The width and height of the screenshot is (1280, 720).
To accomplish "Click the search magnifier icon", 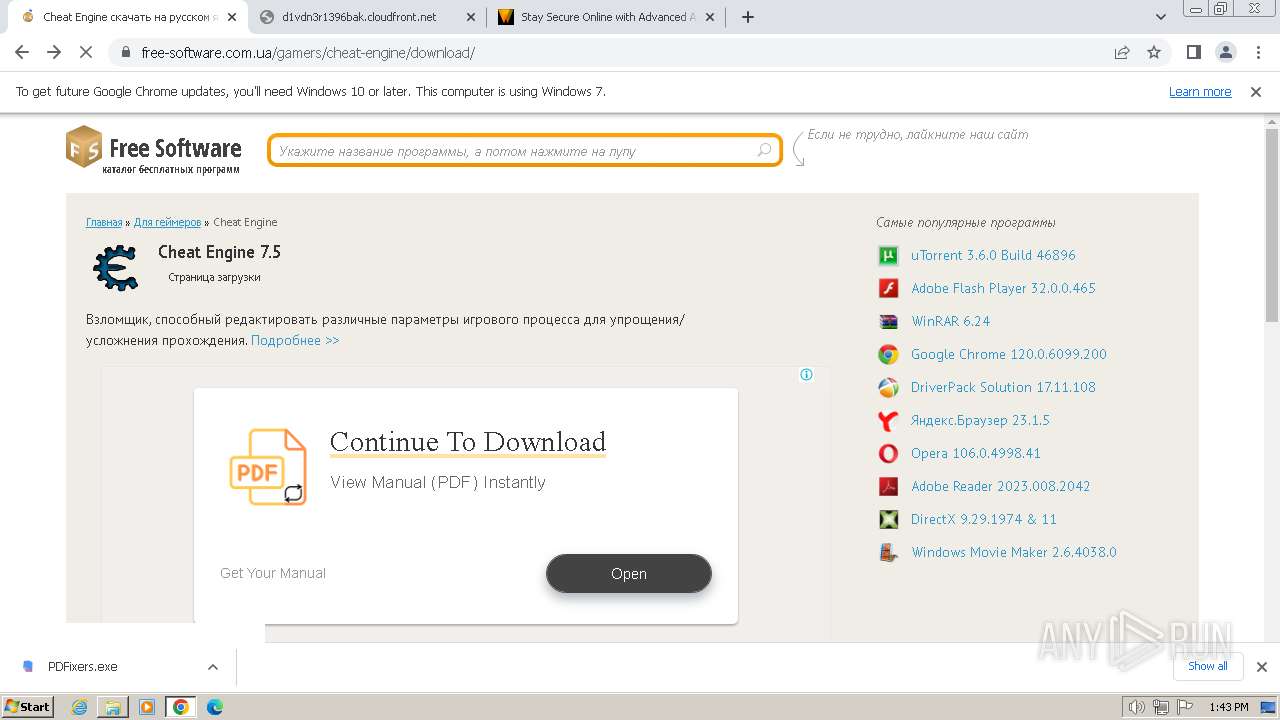I will (x=765, y=150).
